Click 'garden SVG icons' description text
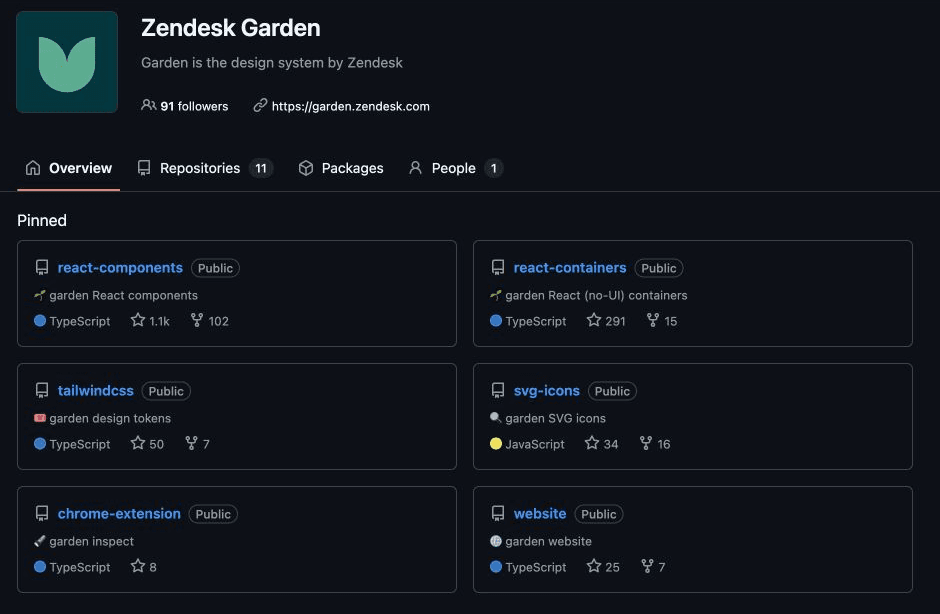Image resolution: width=940 pixels, height=614 pixels. (555, 418)
